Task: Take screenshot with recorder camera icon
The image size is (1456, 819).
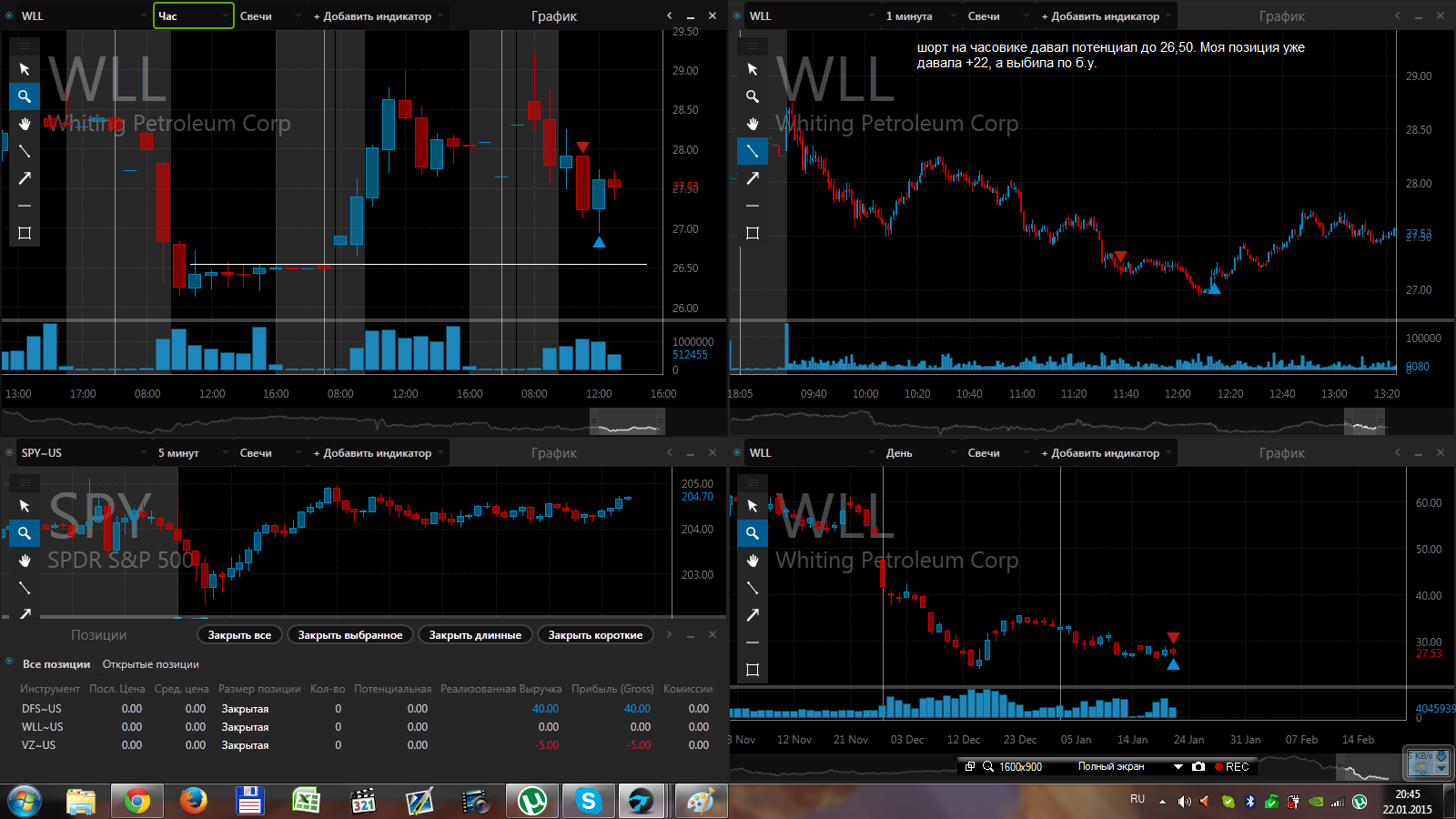Action: coord(1198,767)
